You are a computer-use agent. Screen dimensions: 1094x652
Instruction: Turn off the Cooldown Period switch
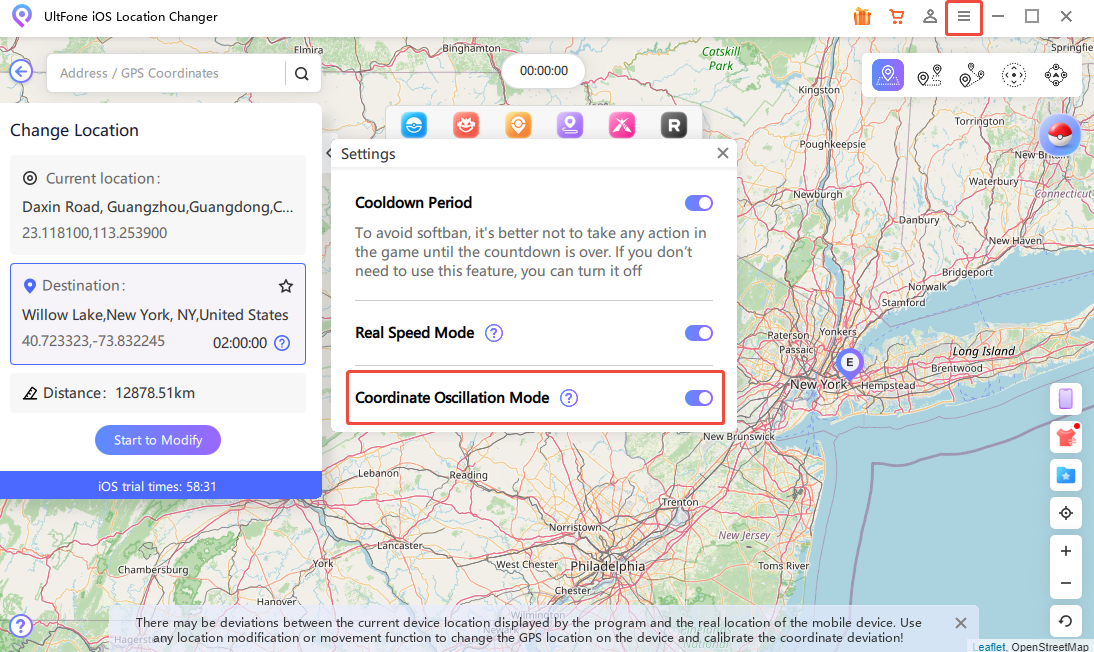tap(698, 203)
